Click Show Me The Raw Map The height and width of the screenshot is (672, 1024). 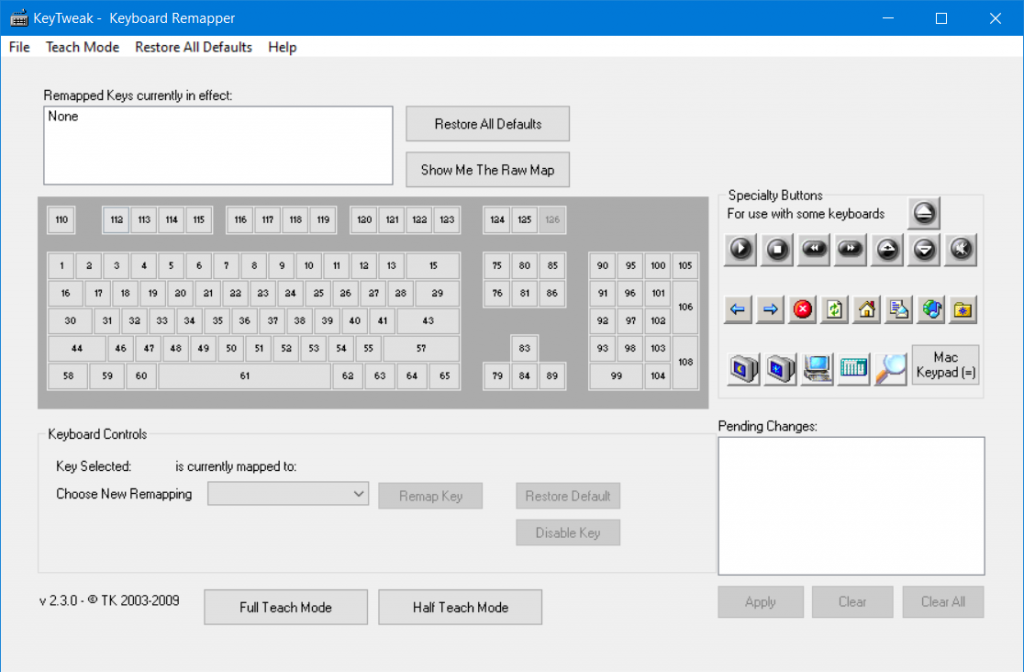[487, 169]
